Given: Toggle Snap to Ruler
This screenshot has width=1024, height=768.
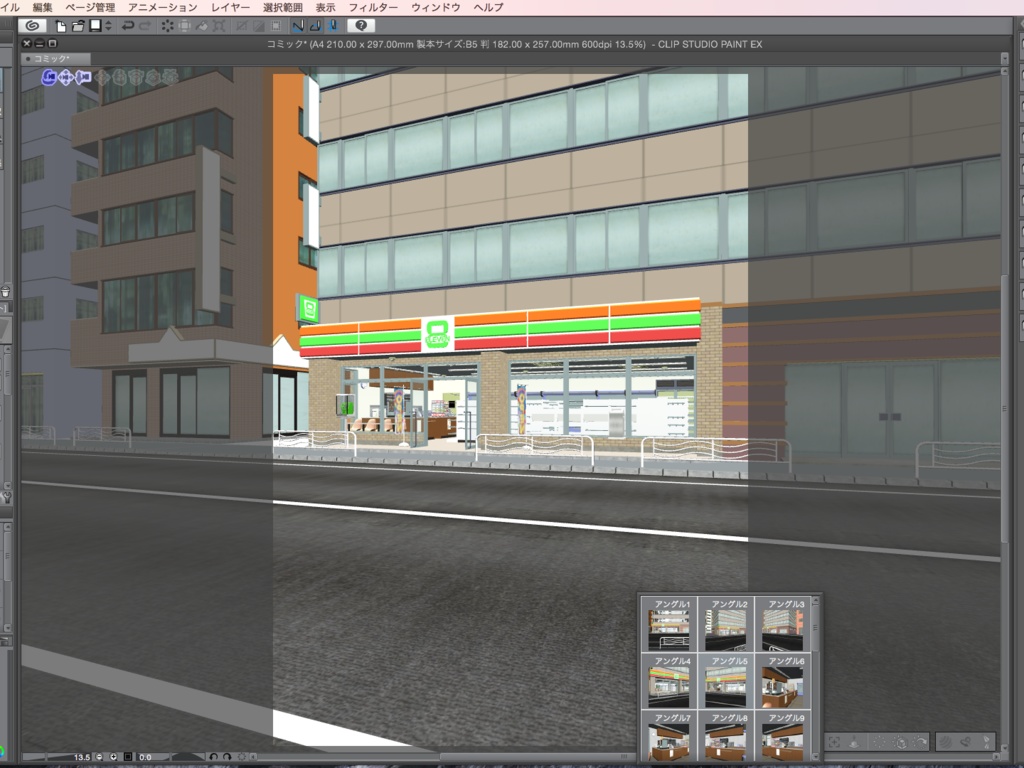Looking at the screenshot, I should click(298, 26).
